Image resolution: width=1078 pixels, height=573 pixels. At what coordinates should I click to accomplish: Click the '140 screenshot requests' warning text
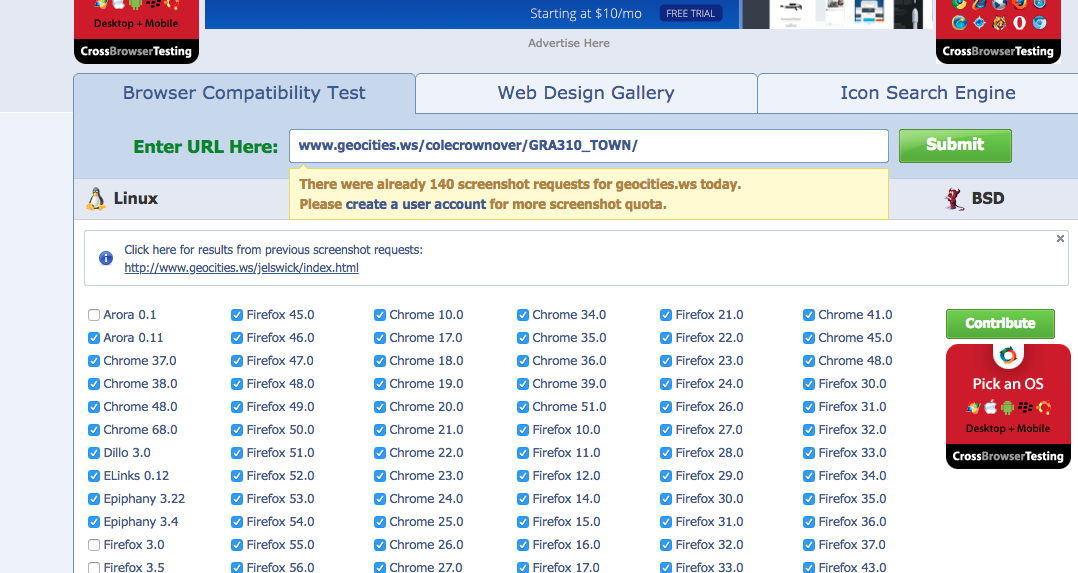click(520, 184)
